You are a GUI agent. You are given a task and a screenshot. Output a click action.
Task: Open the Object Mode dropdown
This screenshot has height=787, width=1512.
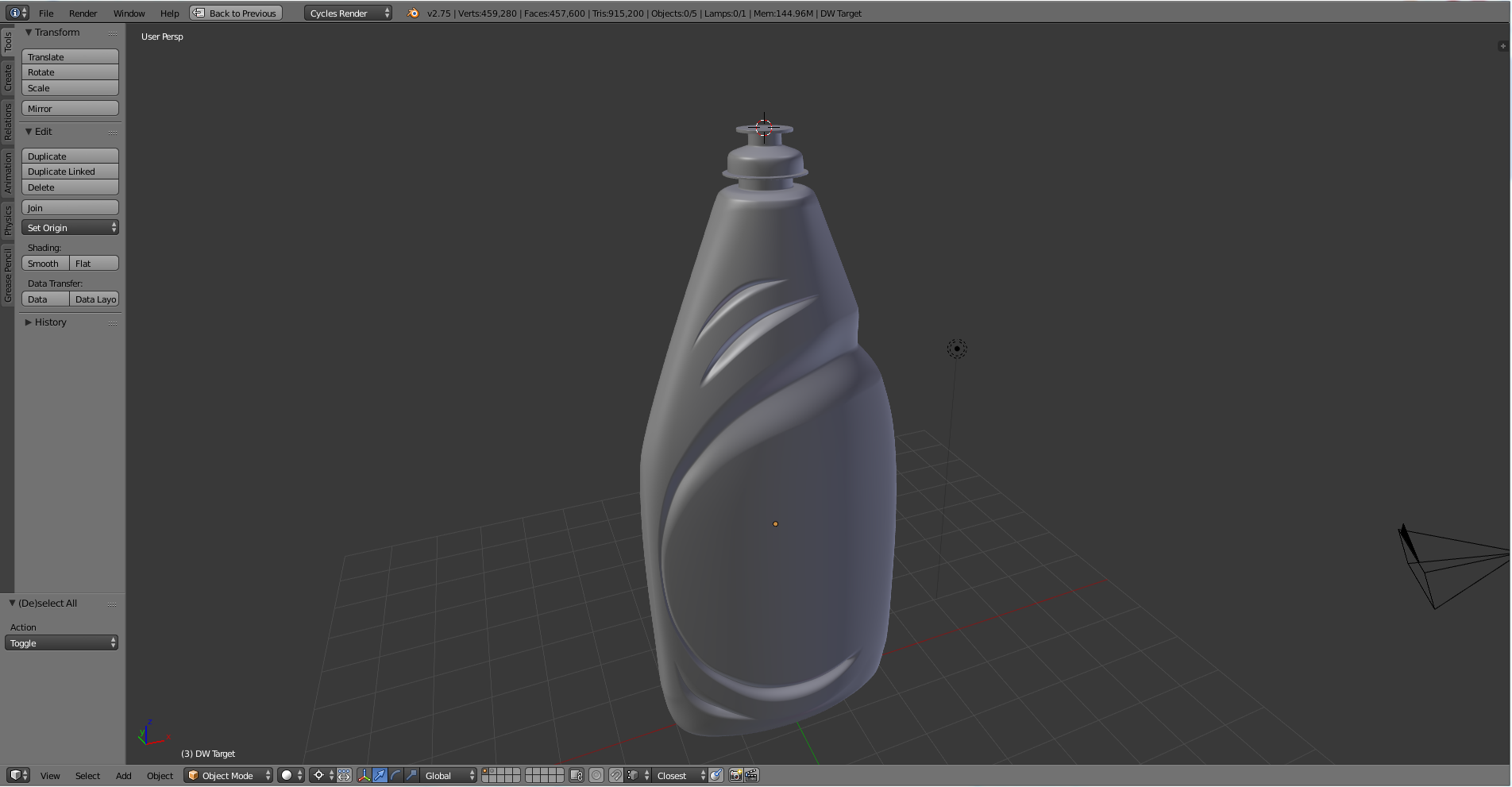229,776
